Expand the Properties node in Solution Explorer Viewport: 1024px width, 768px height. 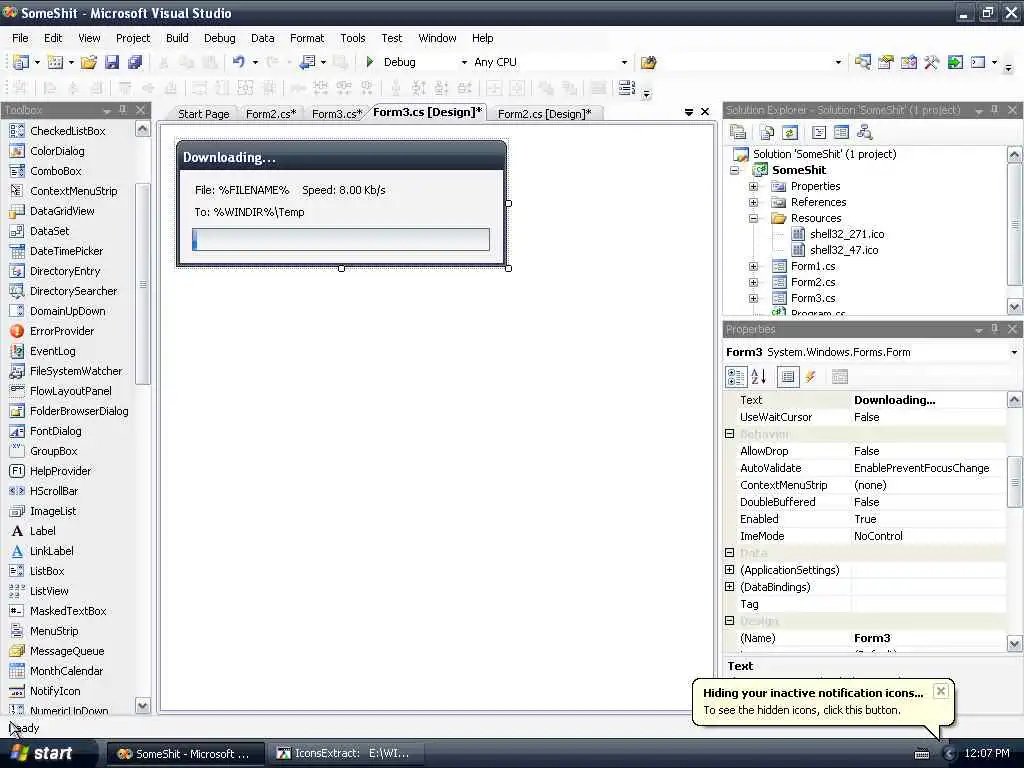click(x=753, y=186)
